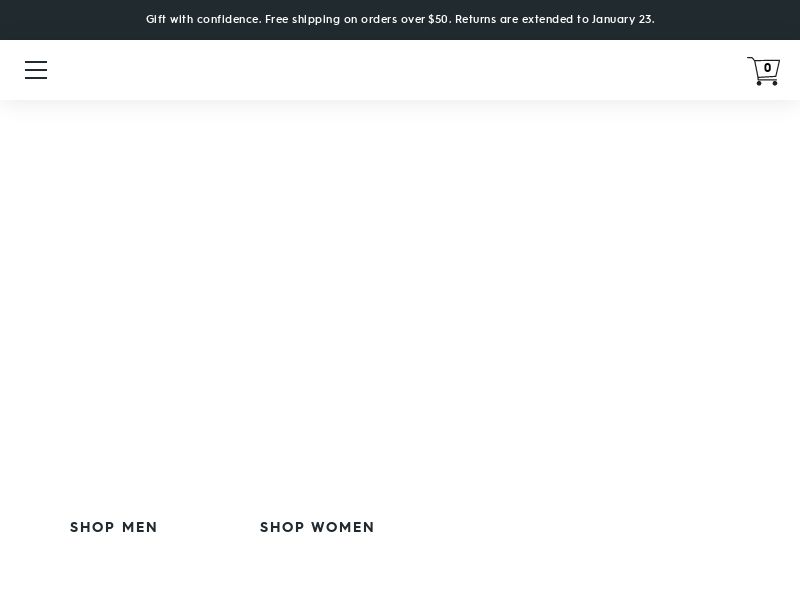Click the blank hero image area
Viewport: 800px width, 600px height.
pyautogui.click(x=400, y=300)
